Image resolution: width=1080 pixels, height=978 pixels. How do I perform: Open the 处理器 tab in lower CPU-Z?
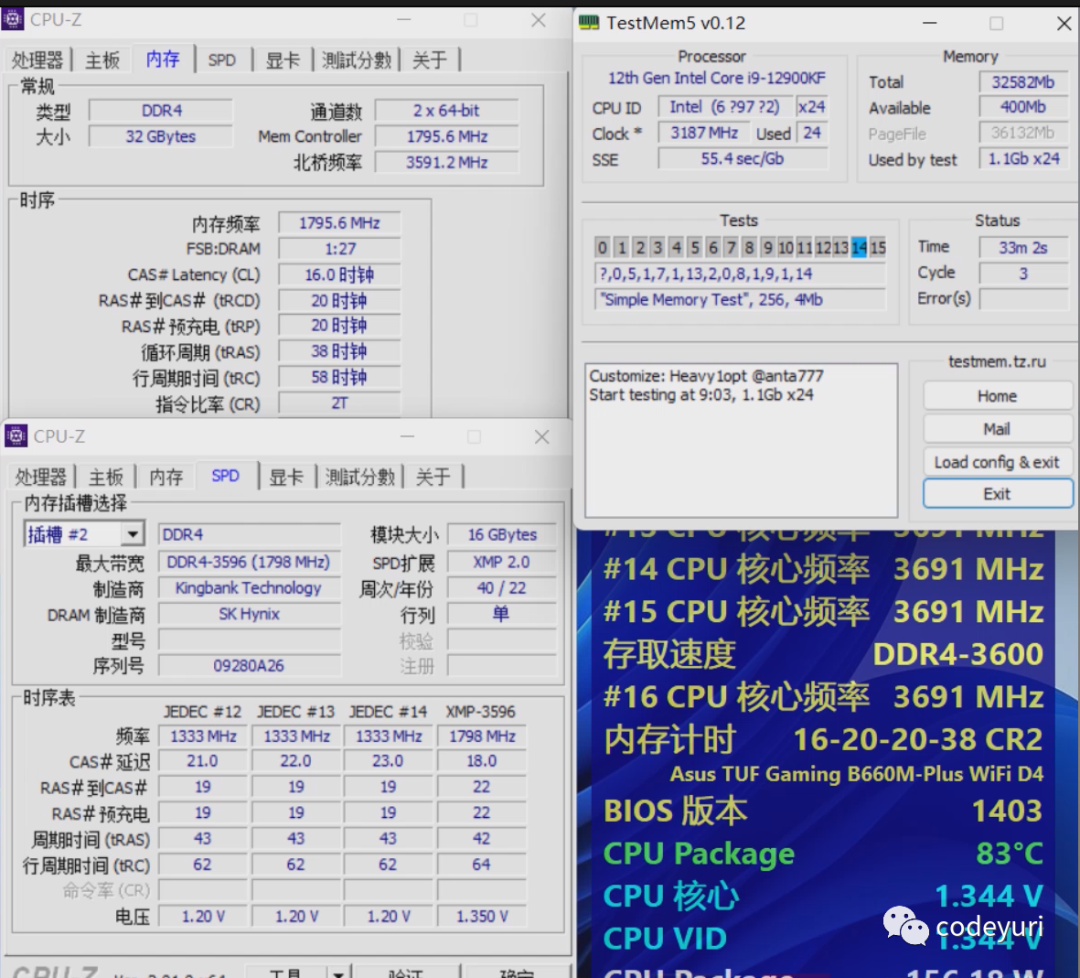[x=41, y=477]
